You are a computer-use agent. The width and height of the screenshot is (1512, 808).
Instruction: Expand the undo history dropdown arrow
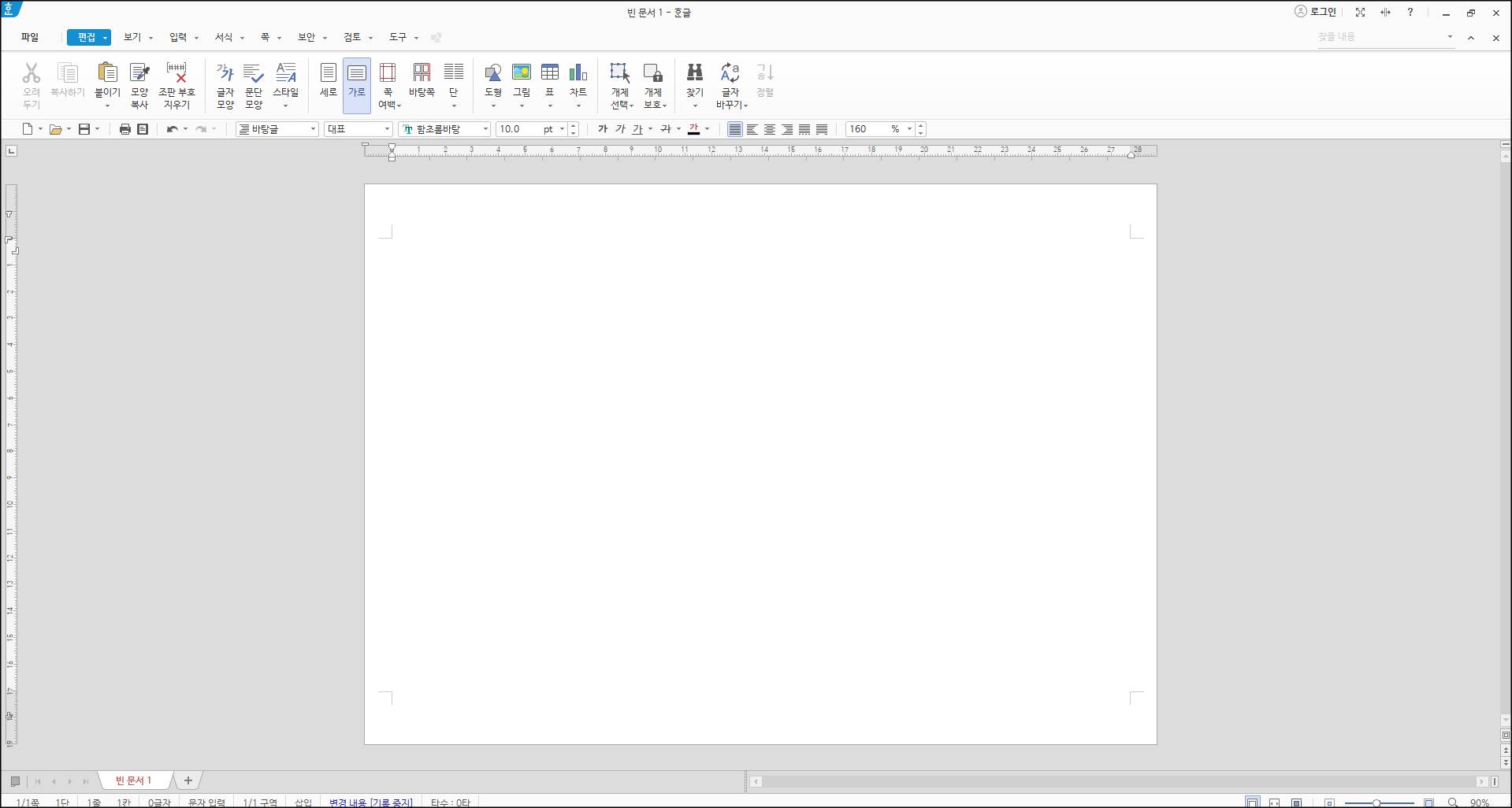[185, 129]
